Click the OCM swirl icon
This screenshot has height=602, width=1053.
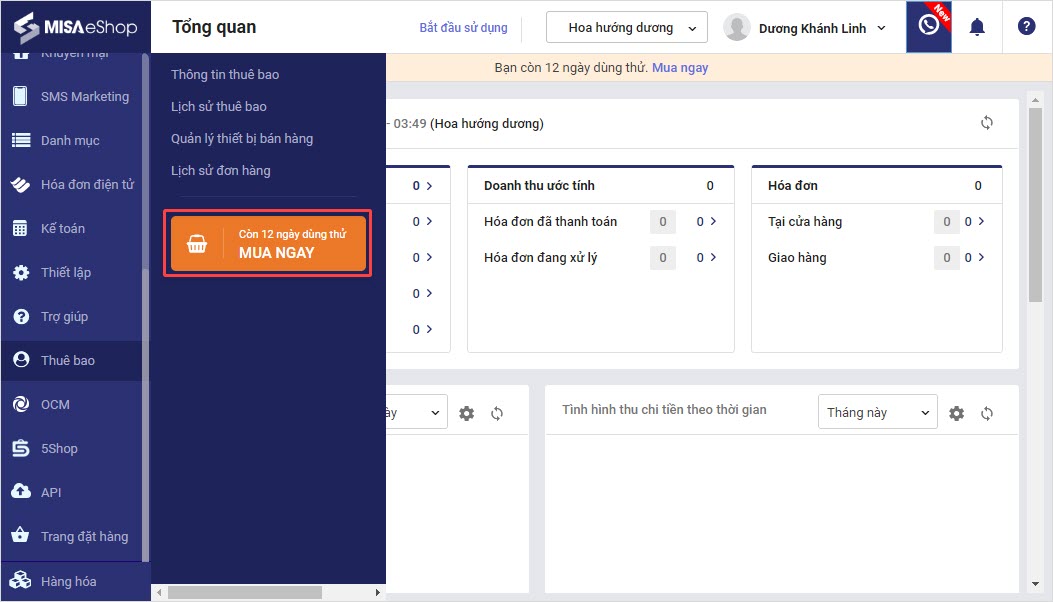click(21, 404)
